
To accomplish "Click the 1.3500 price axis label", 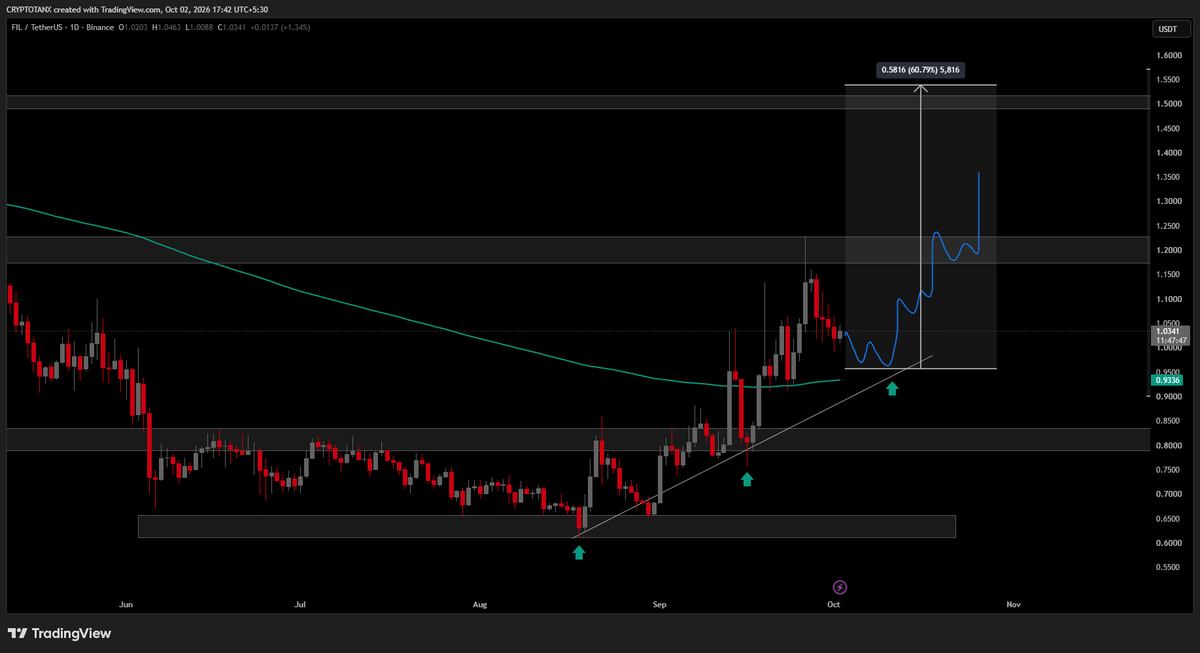I will pyautogui.click(x=1169, y=177).
